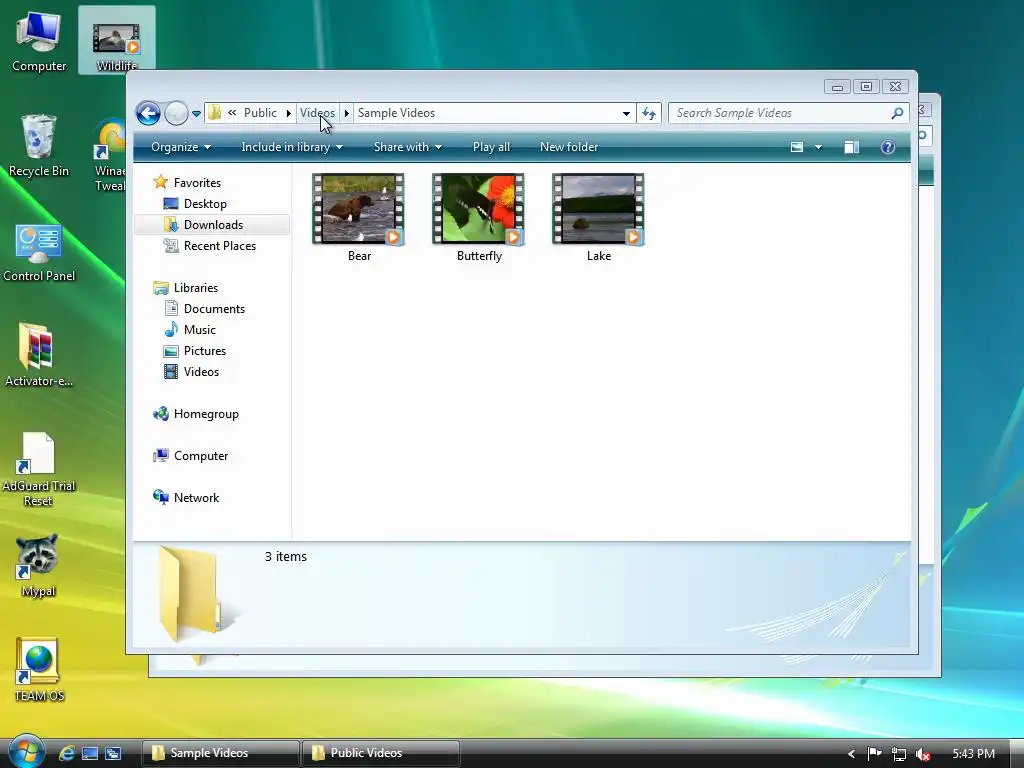
Task: Open the Windows Start orb
Action: (26, 752)
